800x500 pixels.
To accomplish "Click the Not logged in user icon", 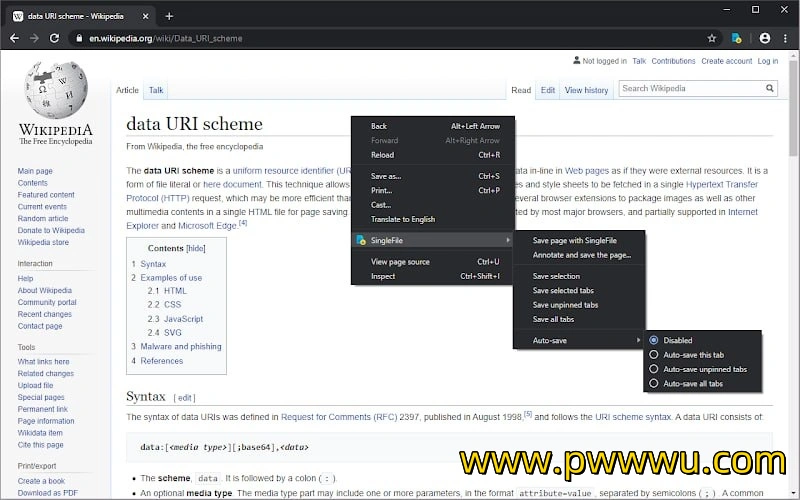I will pyautogui.click(x=576, y=60).
